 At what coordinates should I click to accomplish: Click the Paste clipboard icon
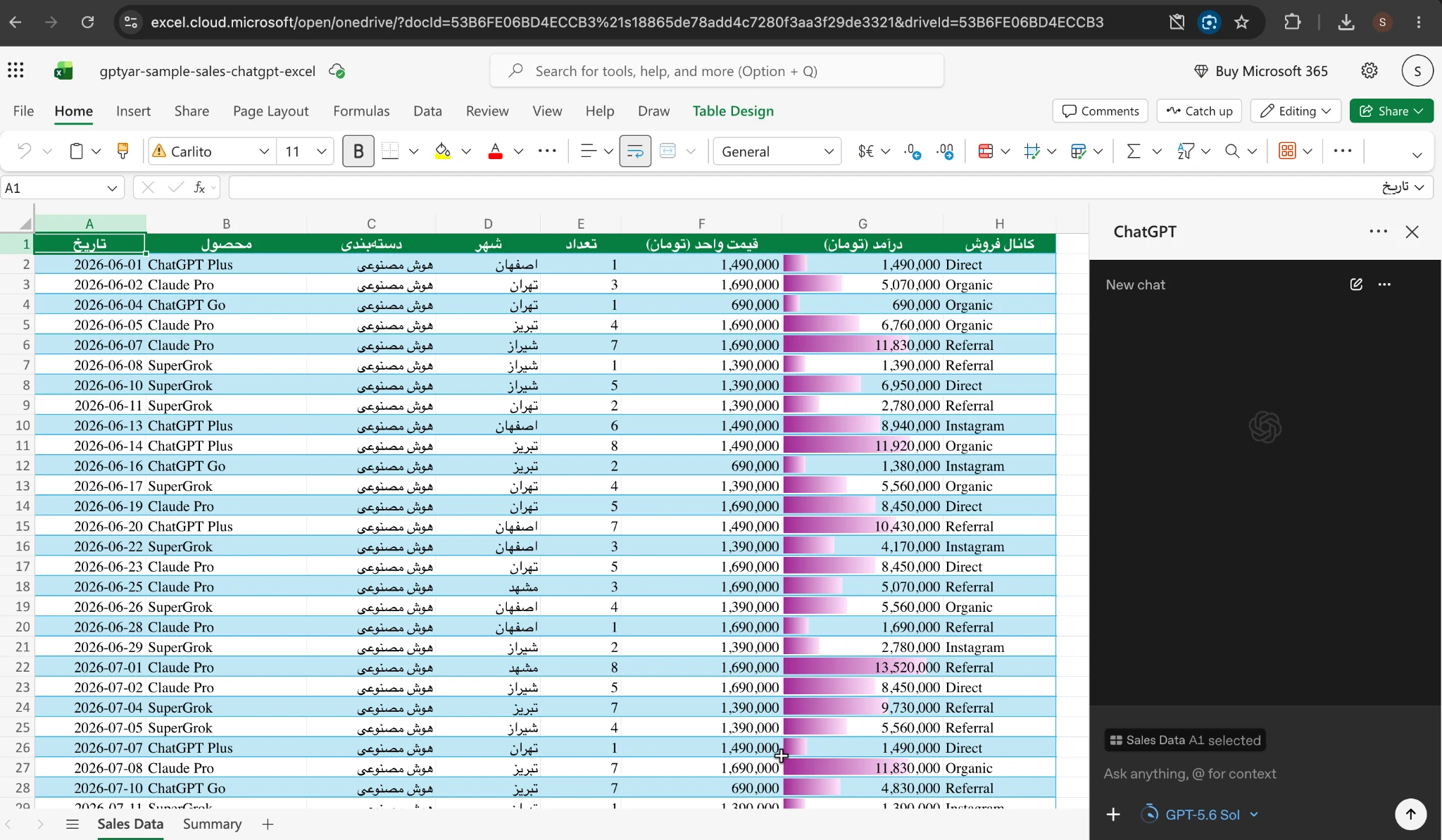76,151
